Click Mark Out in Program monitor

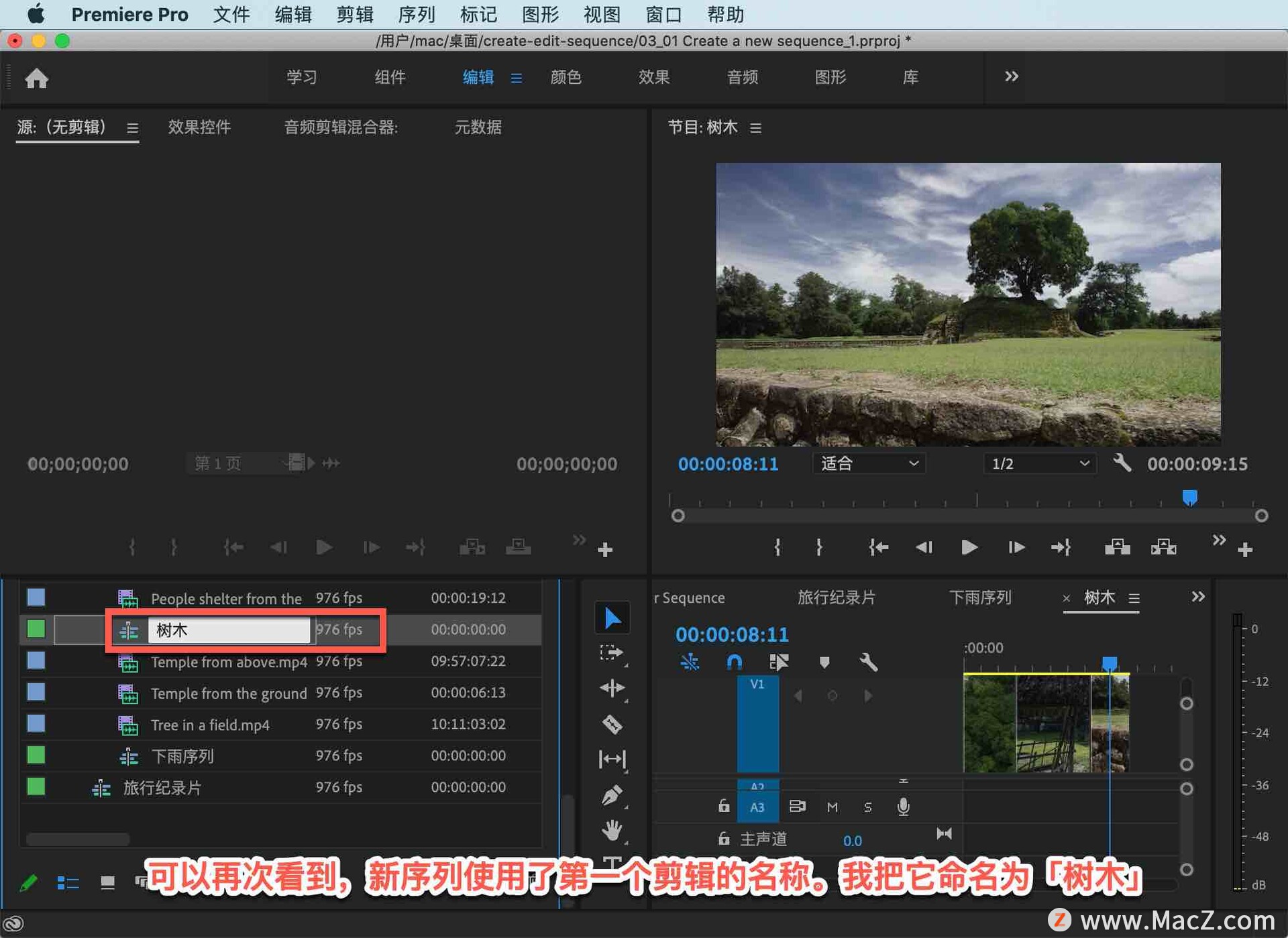[x=819, y=548]
